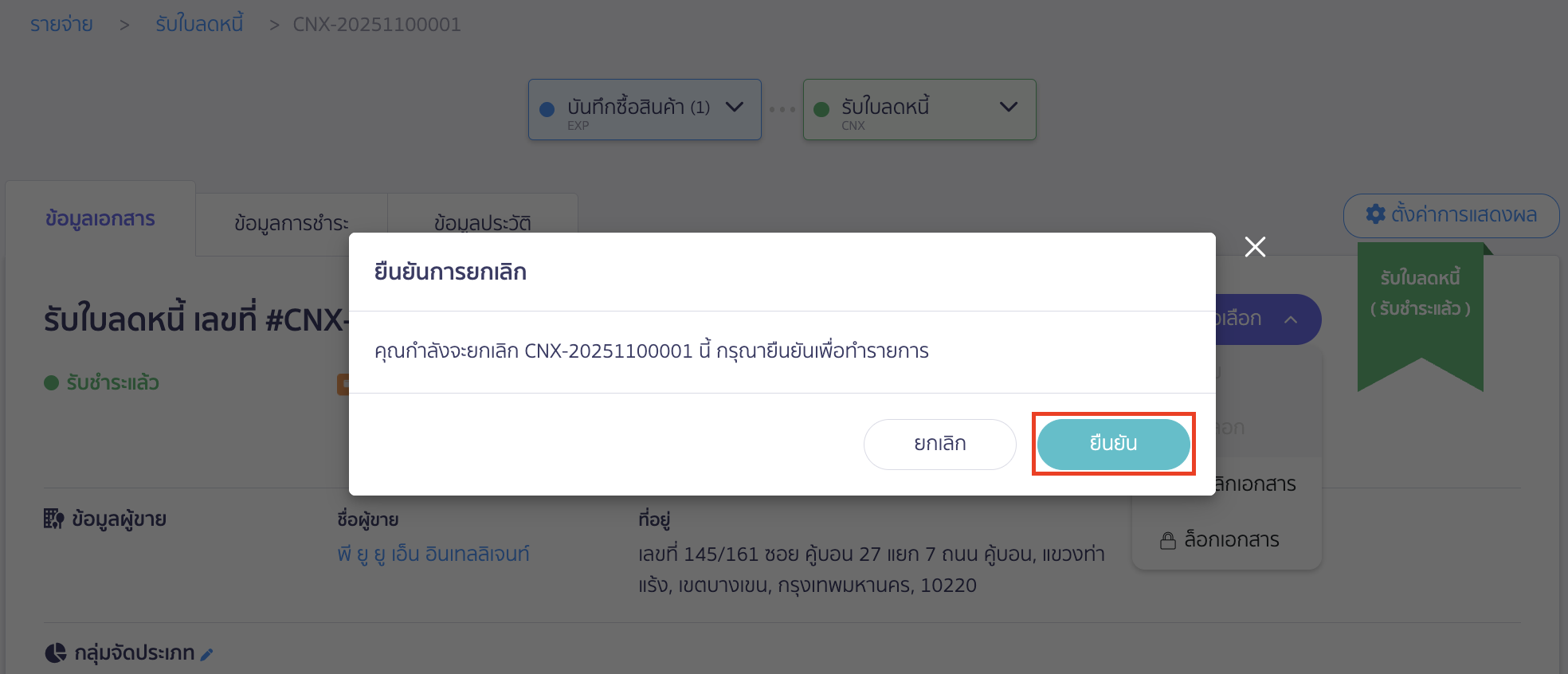Viewport: 1568px width, 674px height.
Task: Click the gear icon inside ตั้งค่าการแสดงผล button
Action: coord(1376,215)
